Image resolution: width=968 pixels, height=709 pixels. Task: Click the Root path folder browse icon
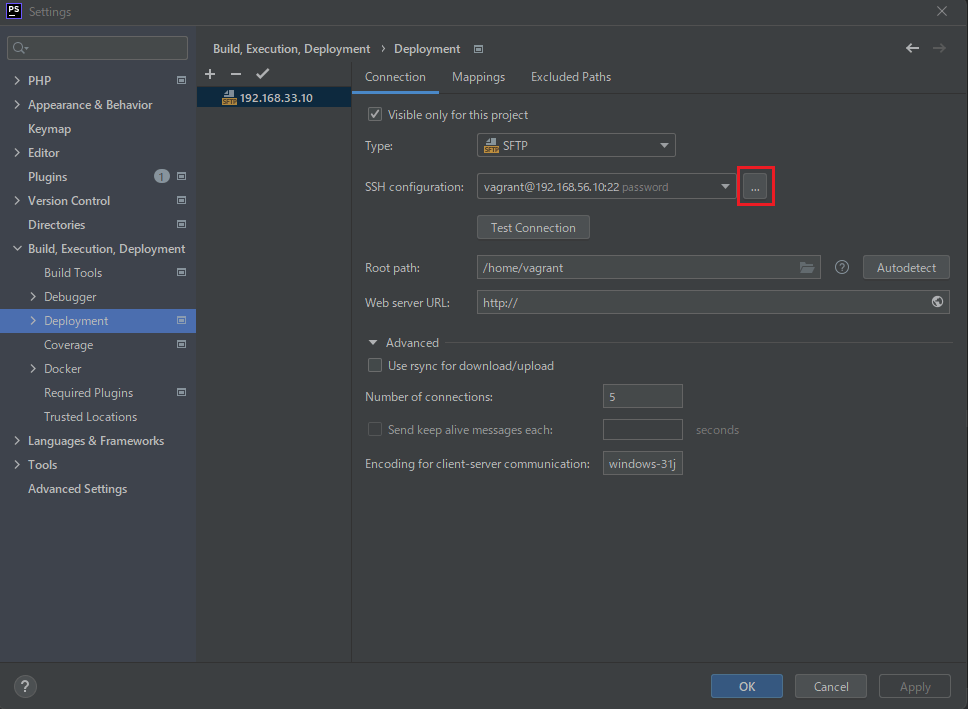click(807, 268)
